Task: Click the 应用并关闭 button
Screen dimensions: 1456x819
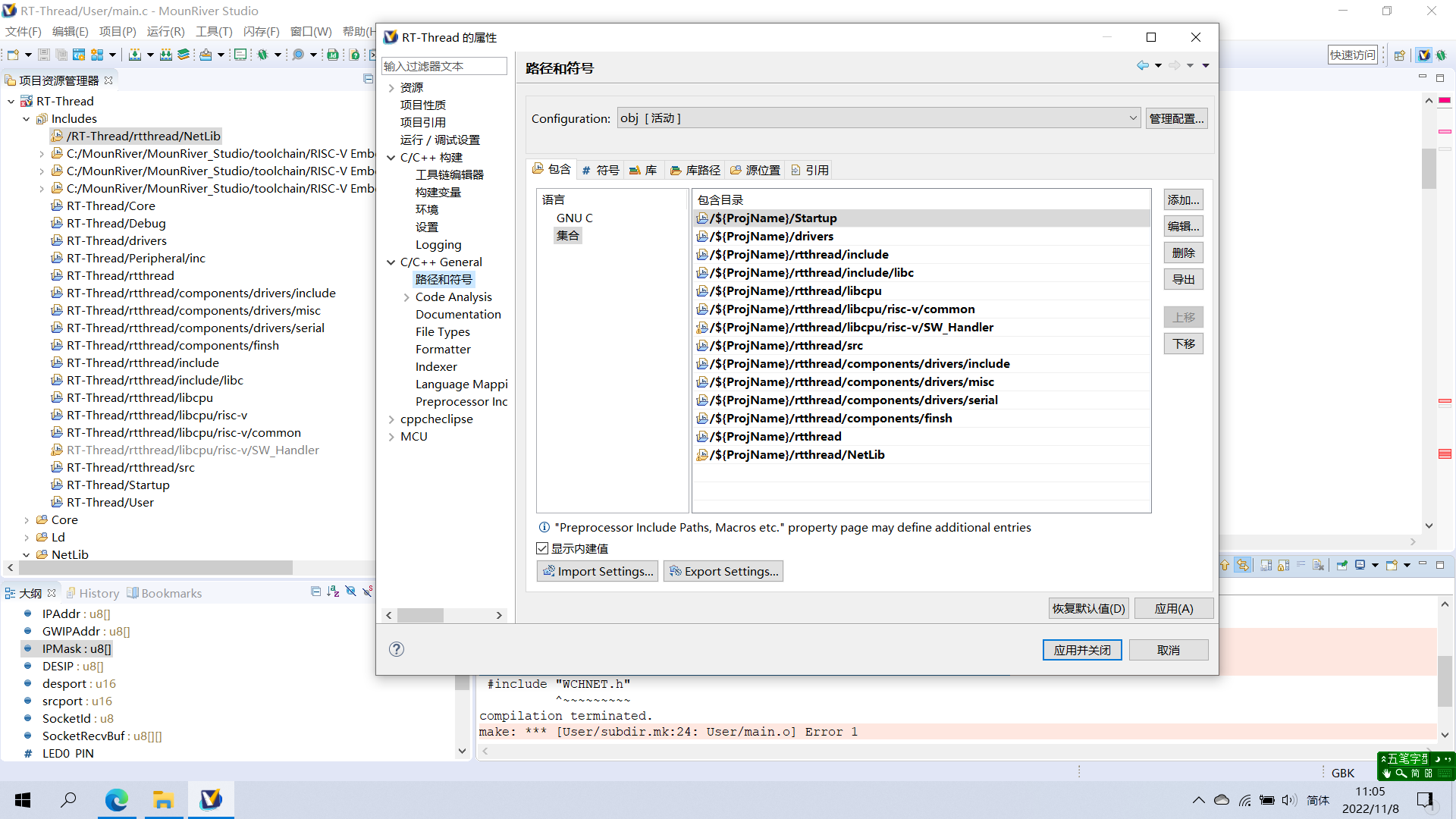Action: tap(1081, 650)
